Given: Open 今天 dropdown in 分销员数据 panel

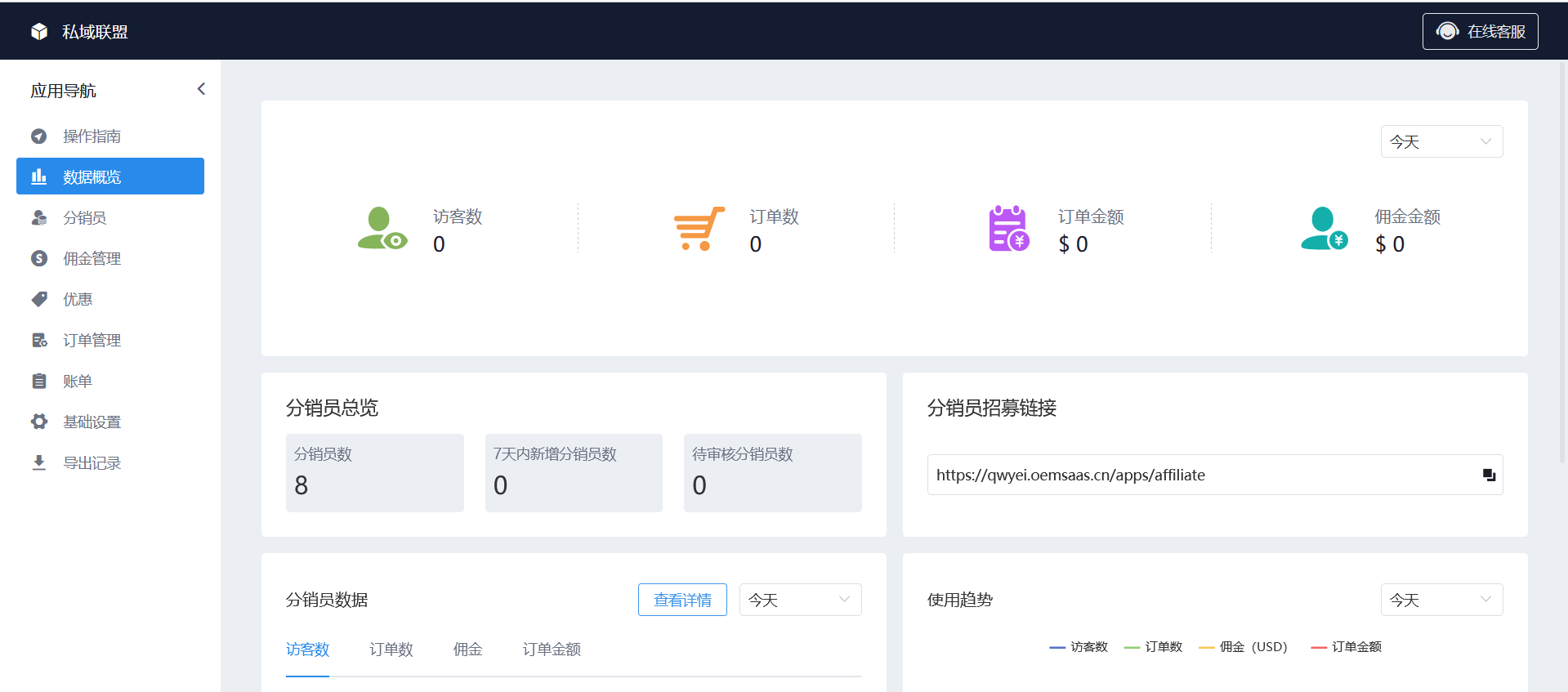Looking at the screenshot, I should click(x=801, y=600).
